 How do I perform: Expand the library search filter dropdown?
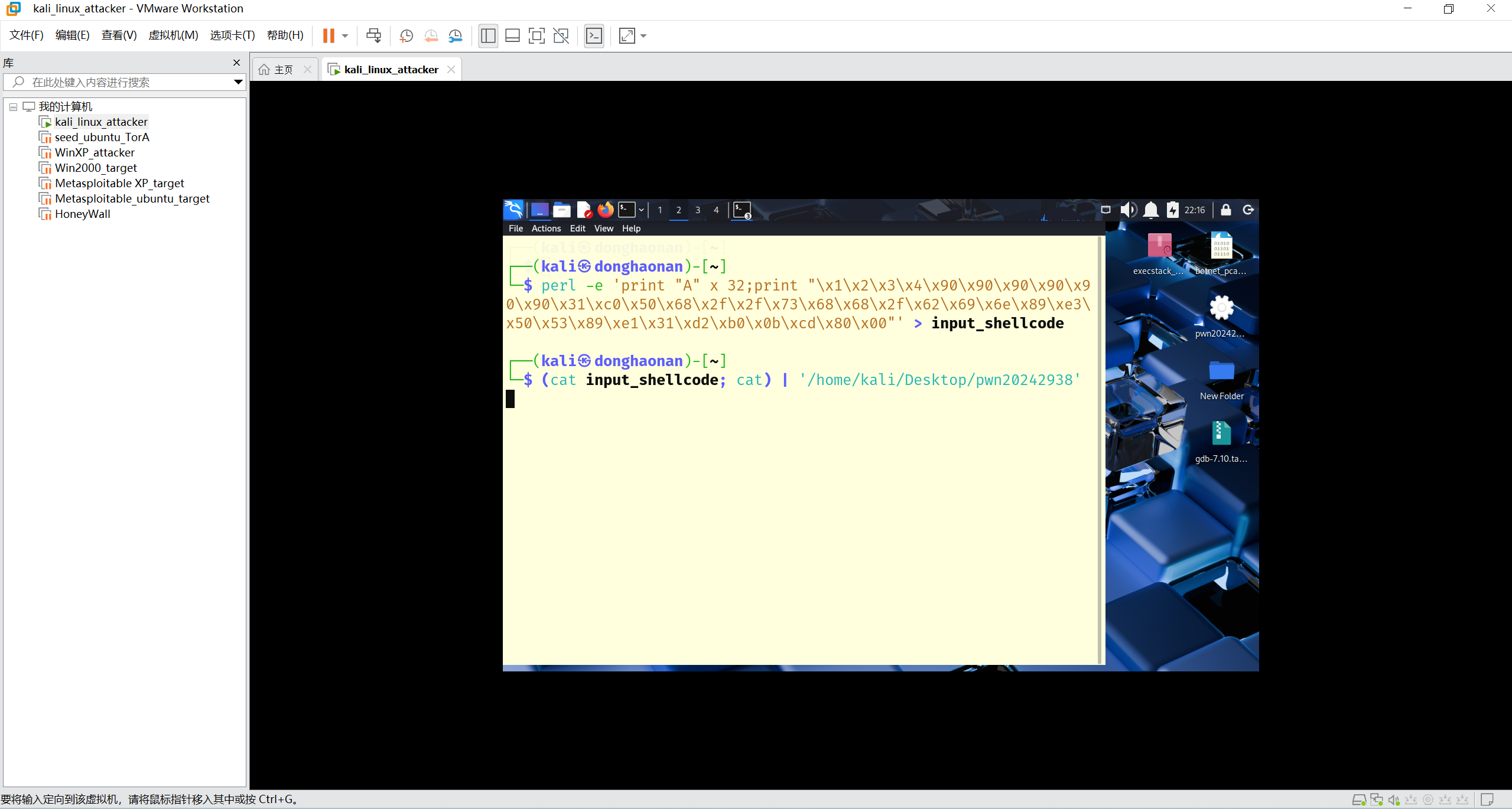tap(238, 82)
